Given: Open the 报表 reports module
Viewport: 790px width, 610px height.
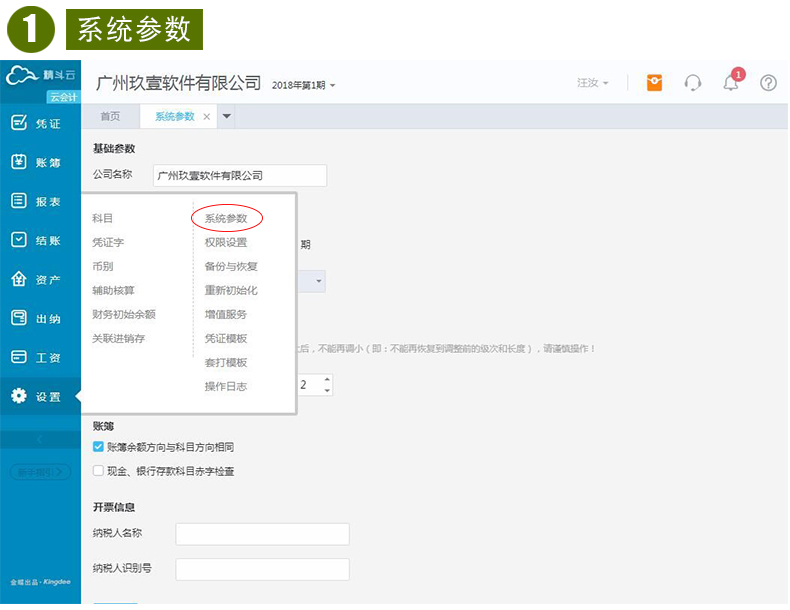Looking at the screenshot, I should point(36,201).
